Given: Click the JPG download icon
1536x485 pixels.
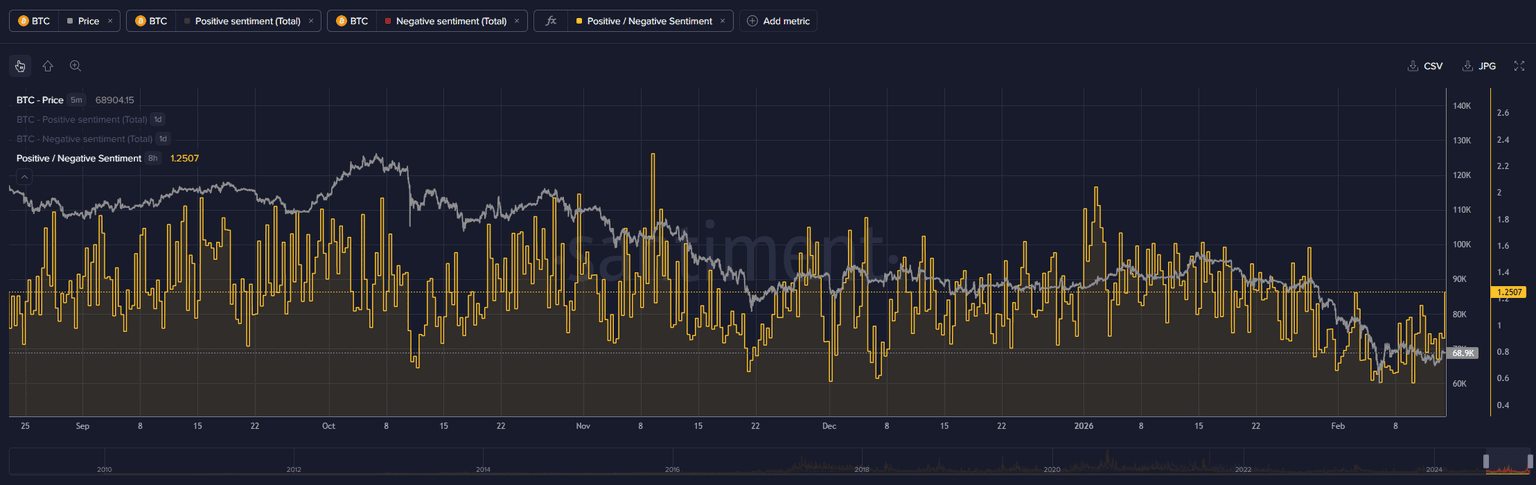Looking at the screenshot, I should [x=1468, y=66].
